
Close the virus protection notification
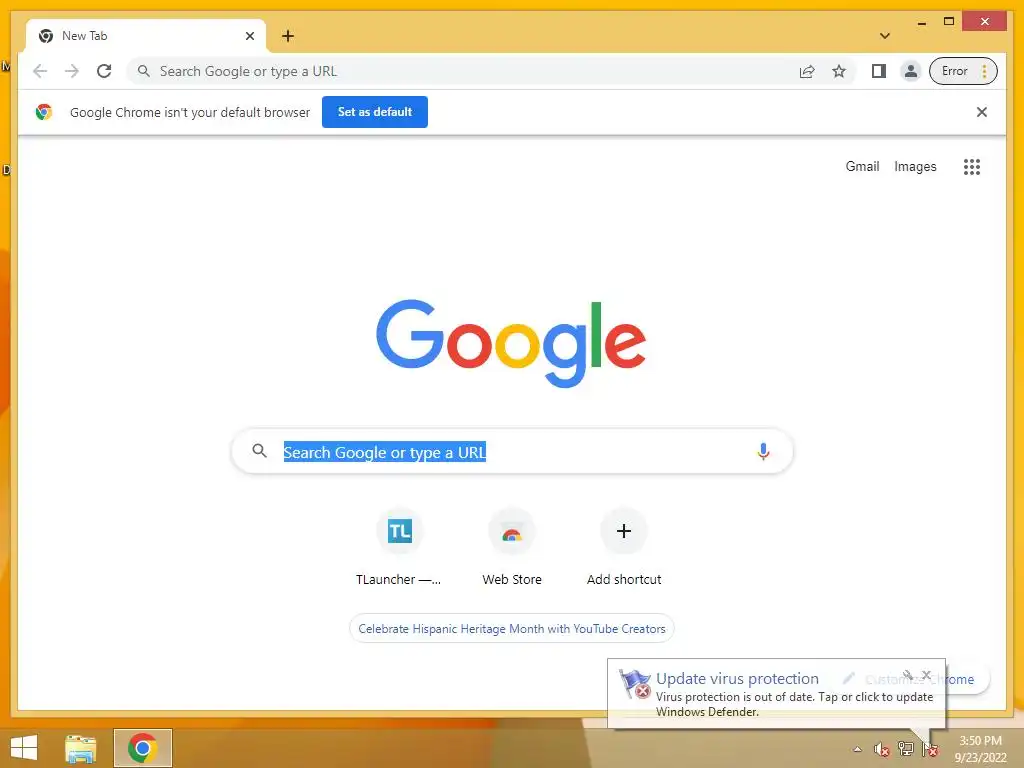point(926,675)
